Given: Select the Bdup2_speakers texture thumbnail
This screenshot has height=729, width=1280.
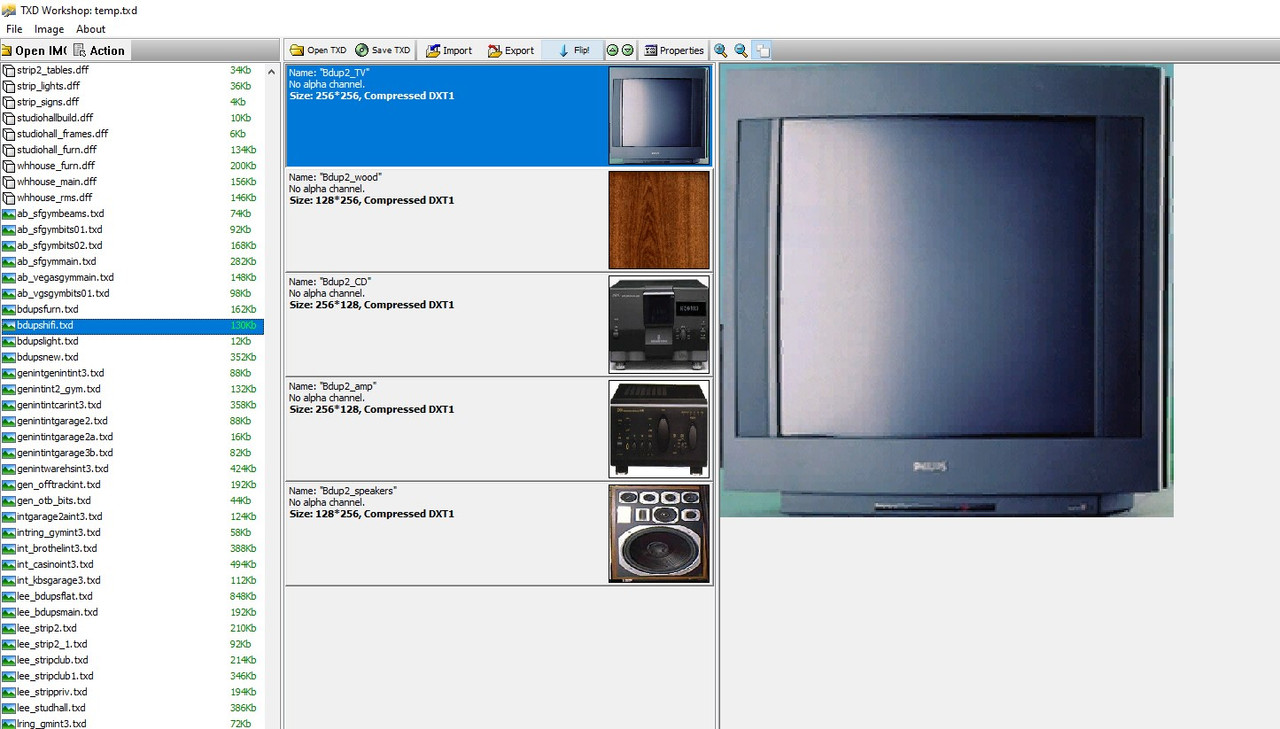Looking at the screenshot, I should [659, 533].
